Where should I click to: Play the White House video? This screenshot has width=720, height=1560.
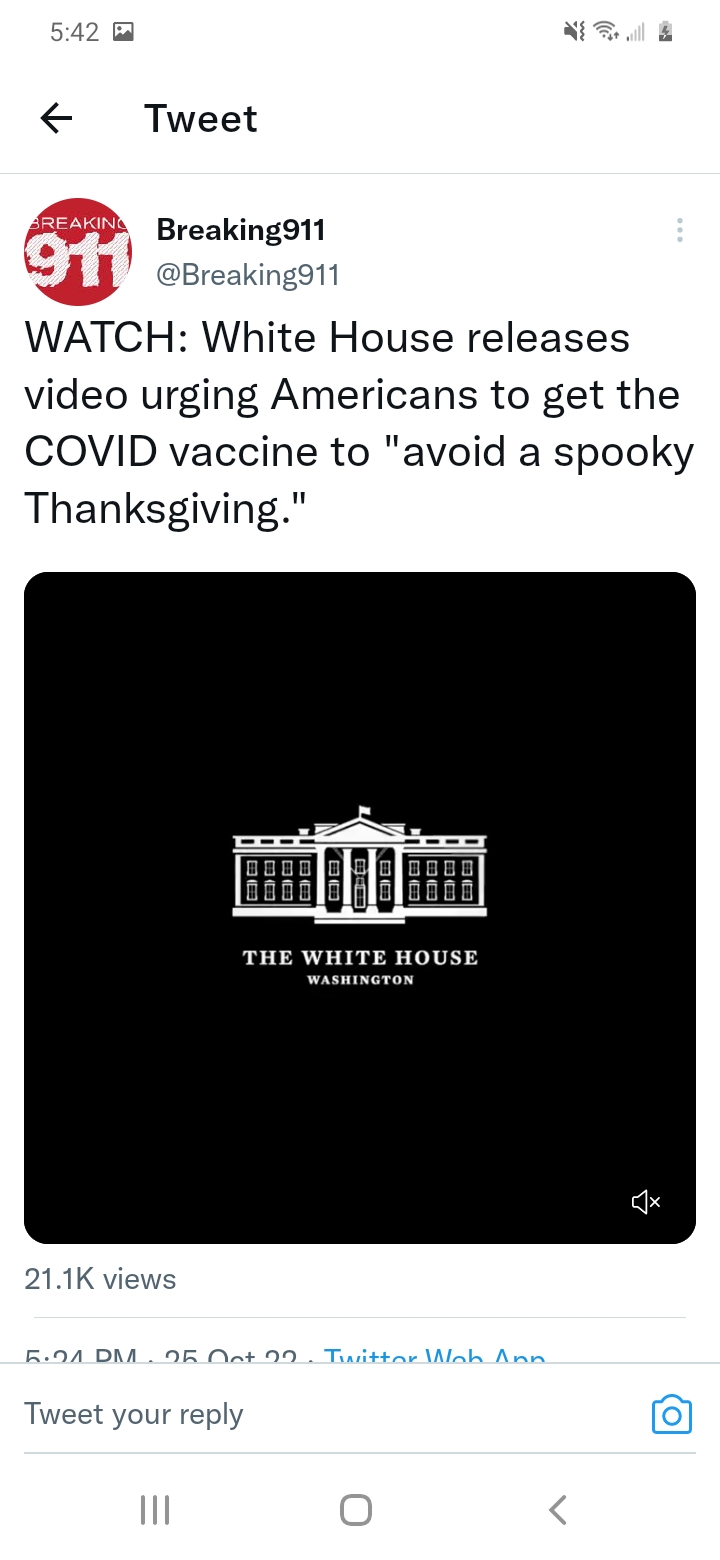click(360, 900)
